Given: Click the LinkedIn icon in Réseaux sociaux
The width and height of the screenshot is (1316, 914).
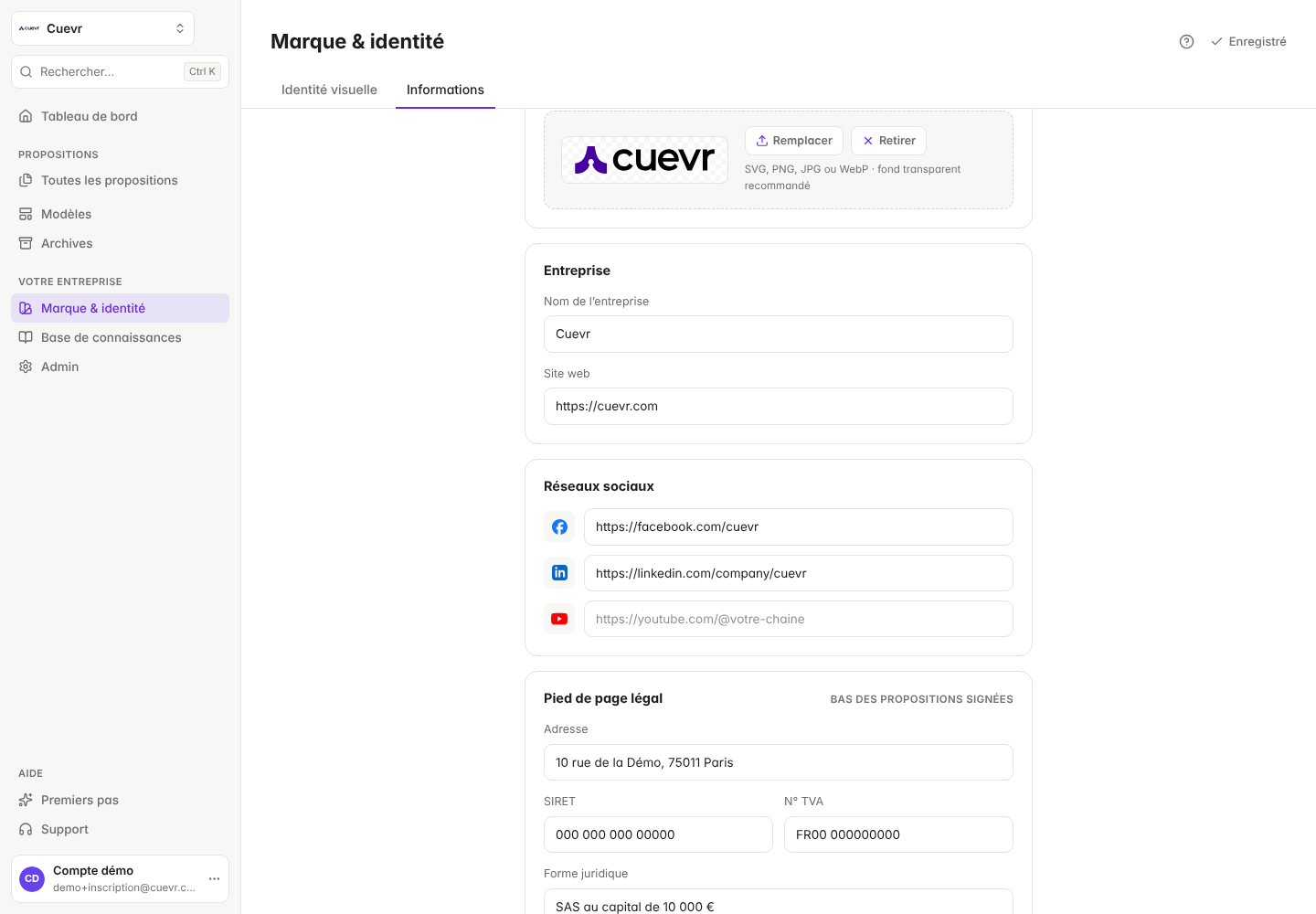Looking at the screenshot, I should pyautogui.click(x=559, y=573).
